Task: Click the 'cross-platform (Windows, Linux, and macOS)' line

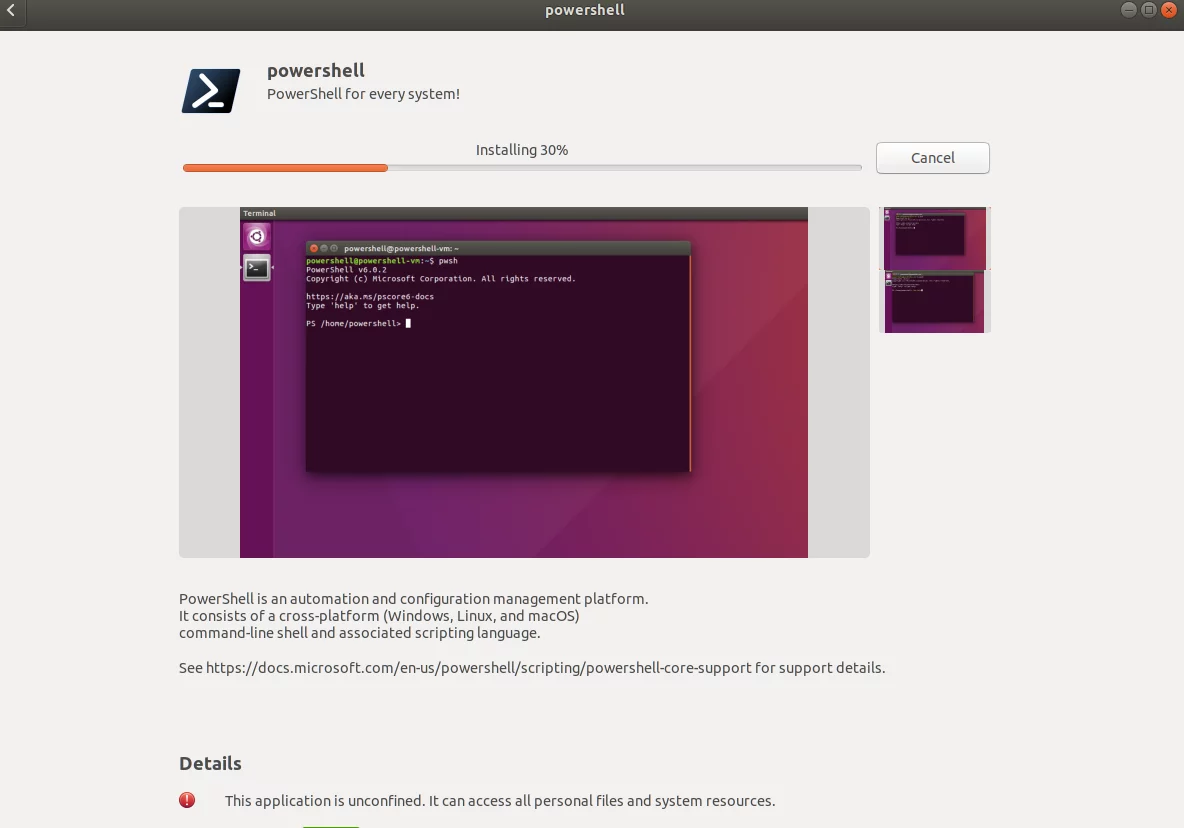Action: 379,616
